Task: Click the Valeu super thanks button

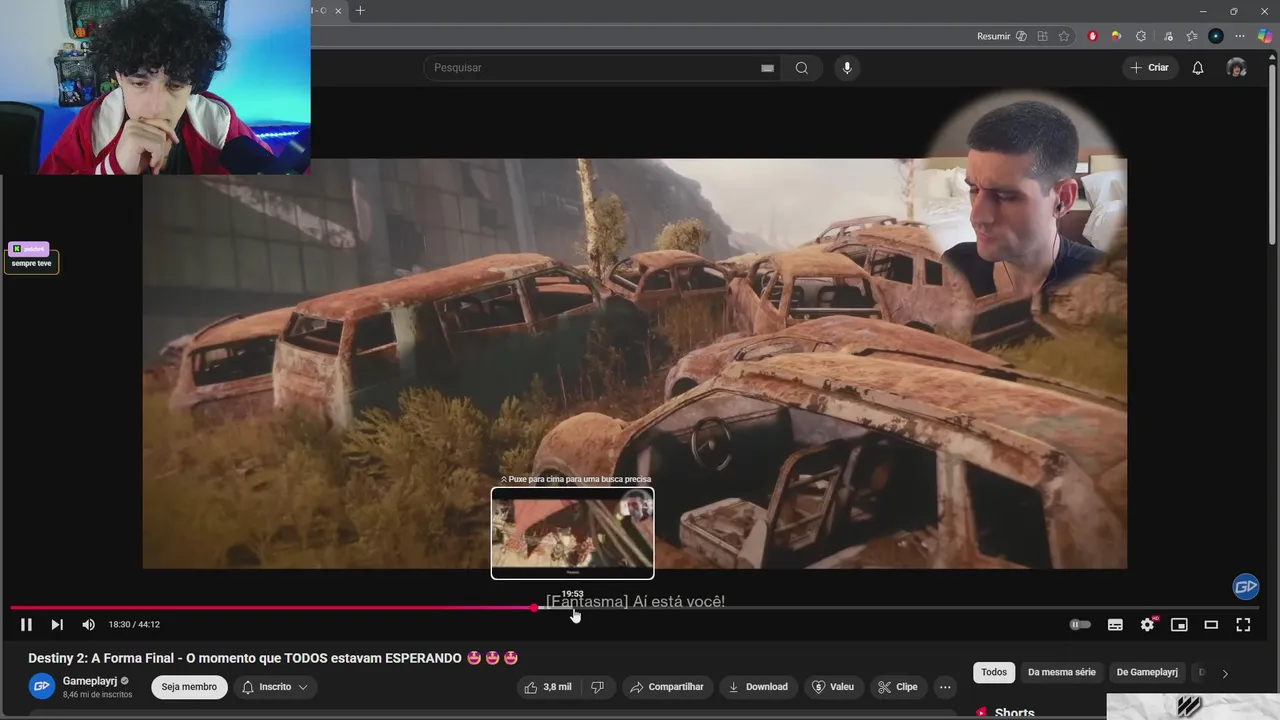Action: pos(833,687)
